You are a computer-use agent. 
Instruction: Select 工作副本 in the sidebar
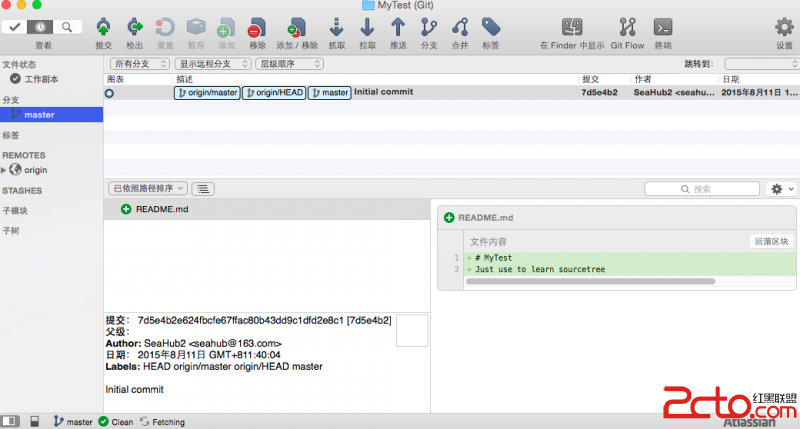[x=42, y=78]
